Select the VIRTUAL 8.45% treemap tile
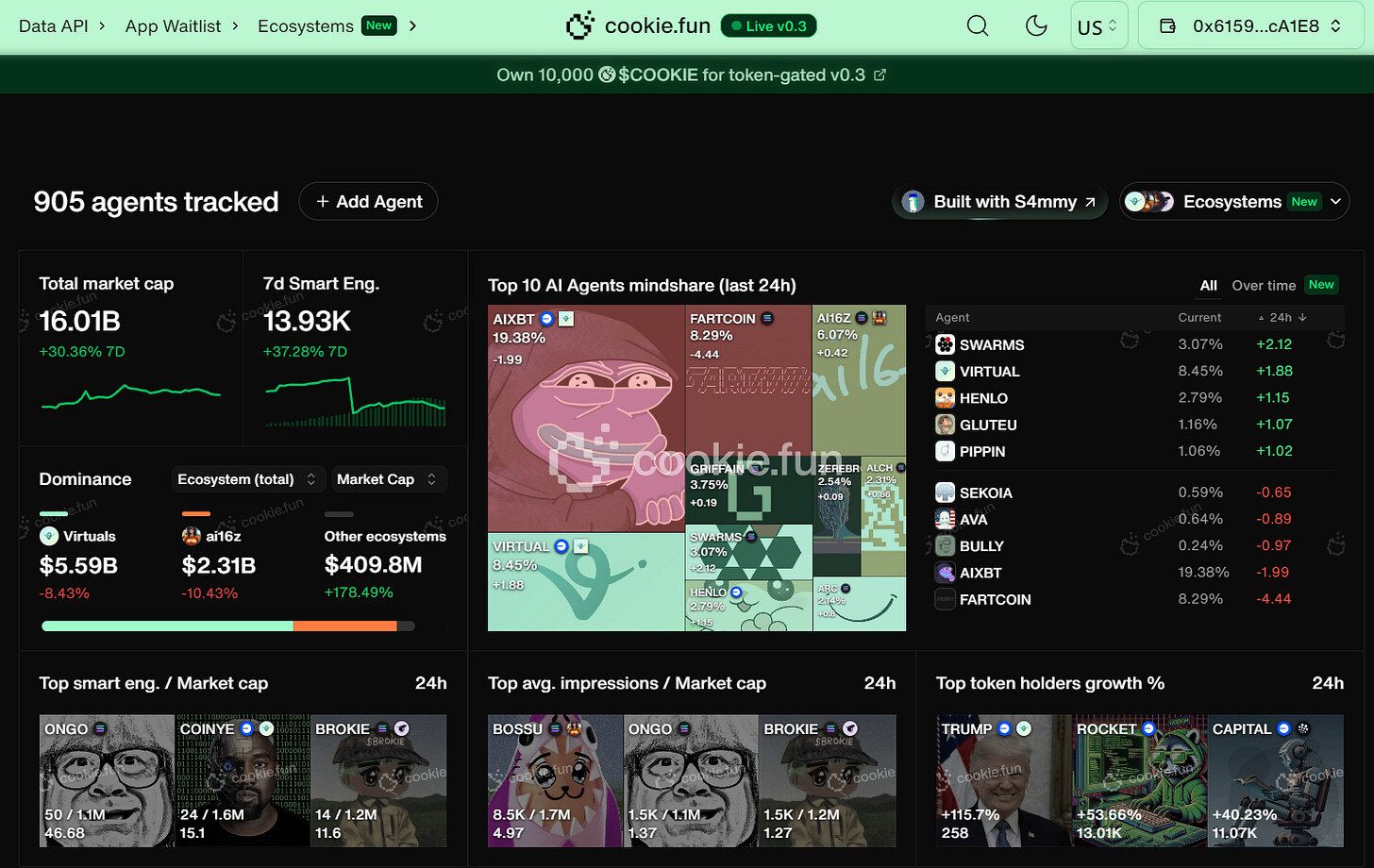This screenshot has height=868, width=1374. point(586,582)
